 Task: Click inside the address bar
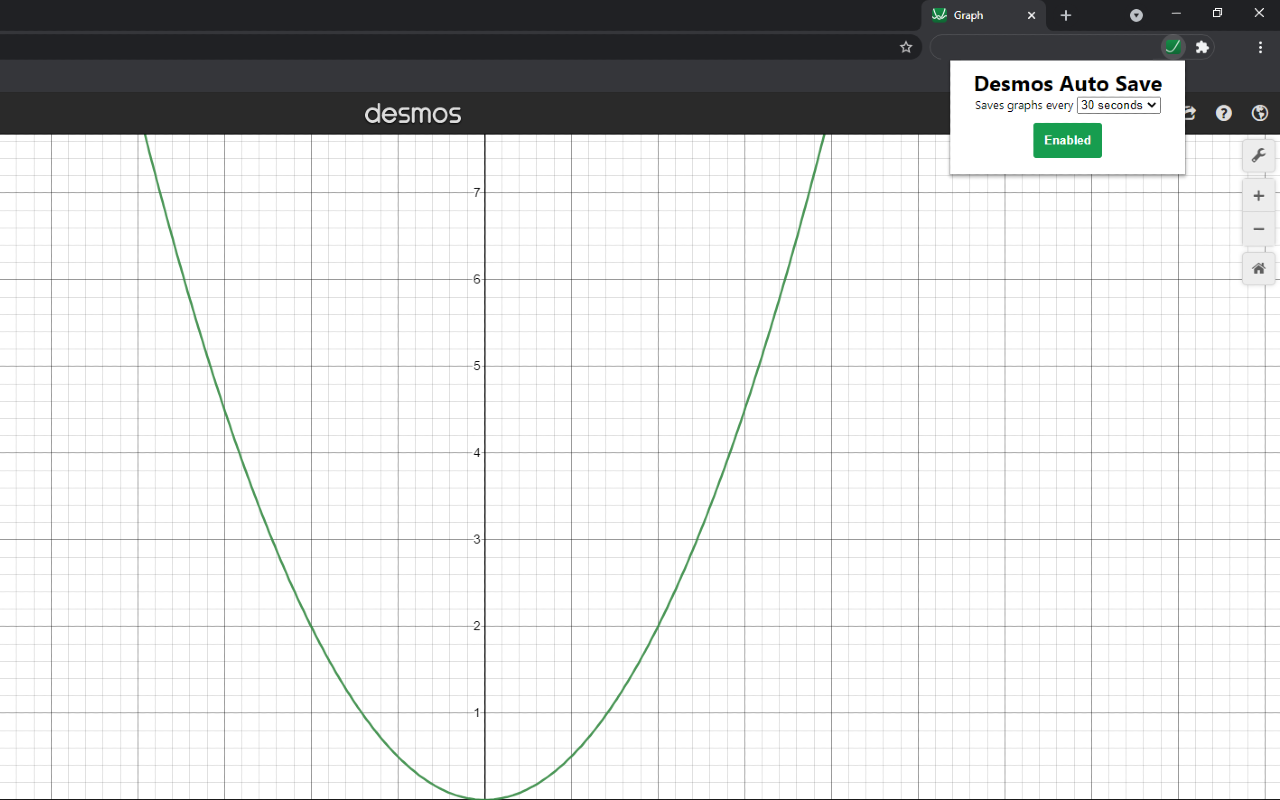pyautogui.click(x=450, y=47)
